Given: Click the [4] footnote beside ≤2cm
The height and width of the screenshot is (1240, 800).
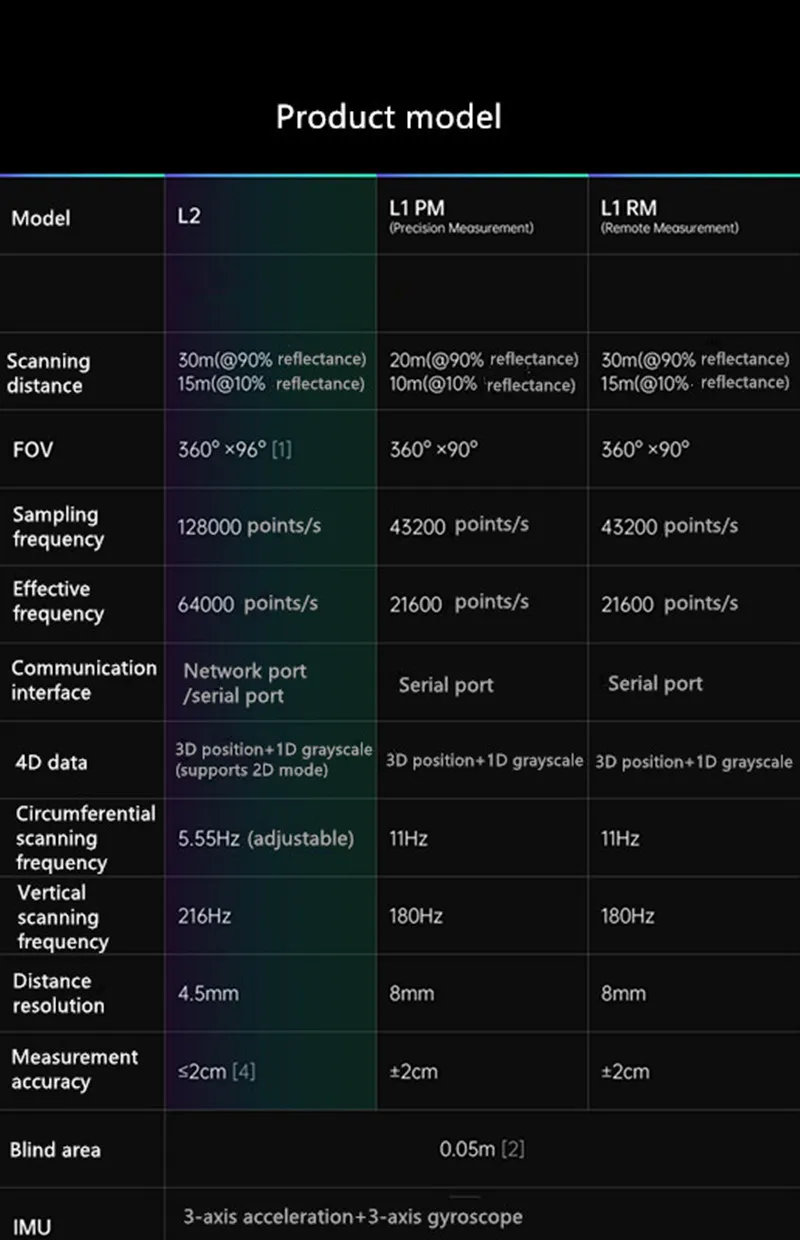Looking at the screenshot, I should coord(244,1072).
